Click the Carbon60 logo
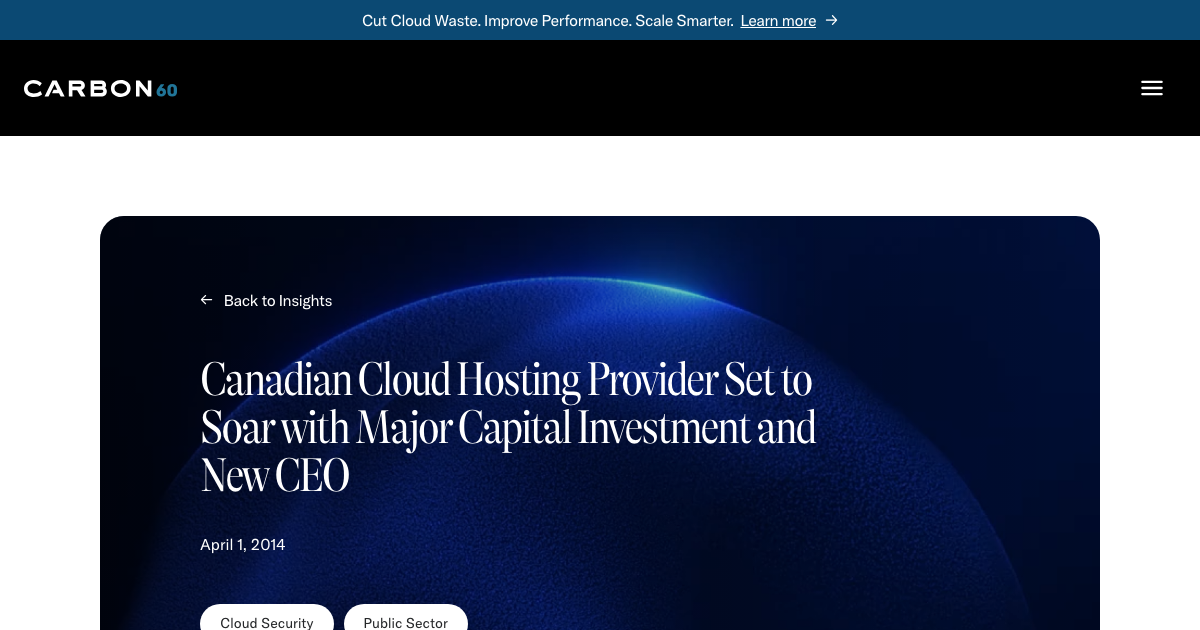1200x630 pixels. [x=100, y=89]
